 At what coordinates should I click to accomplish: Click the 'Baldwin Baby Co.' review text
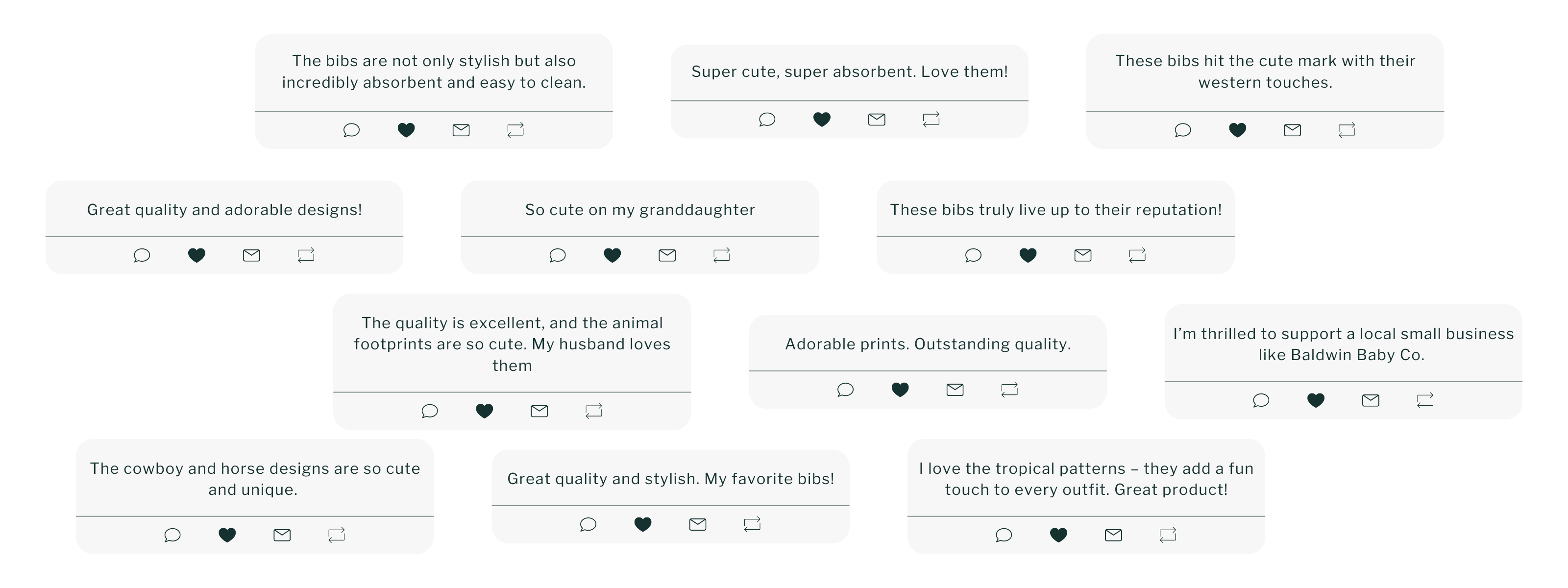point(1343,344)
